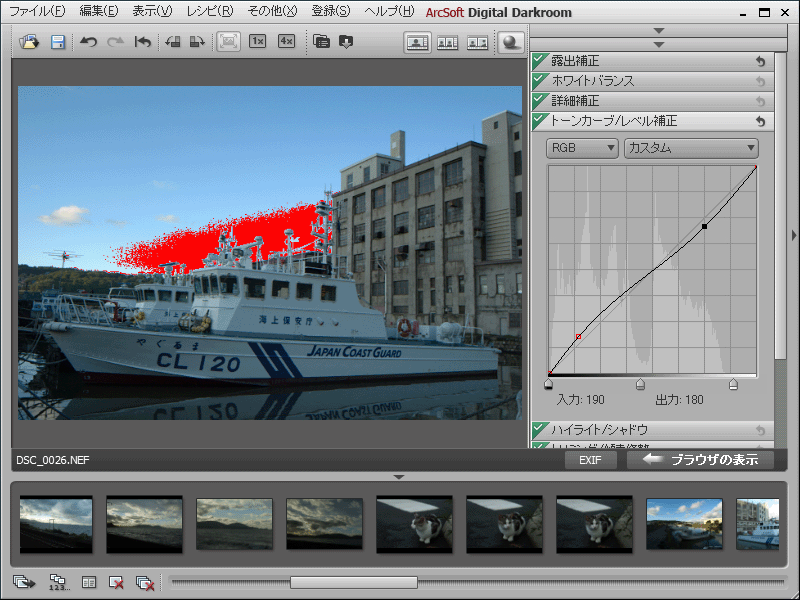800x600 pixels.
Task: Collapse the right panel with the side arrow
Action: tap(793, 235)
